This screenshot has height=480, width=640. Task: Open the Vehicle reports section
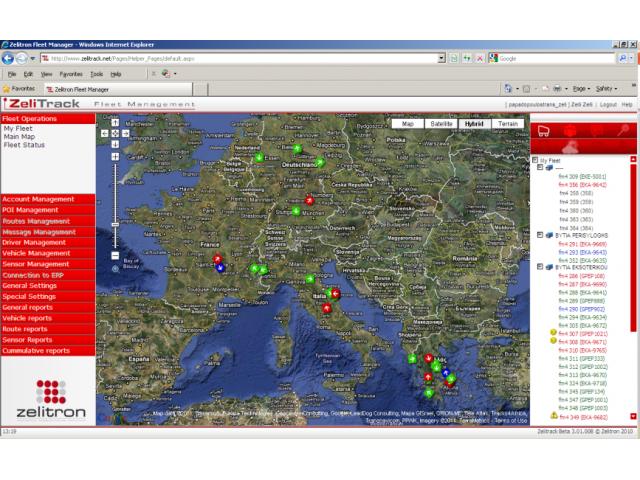(48, 318)
